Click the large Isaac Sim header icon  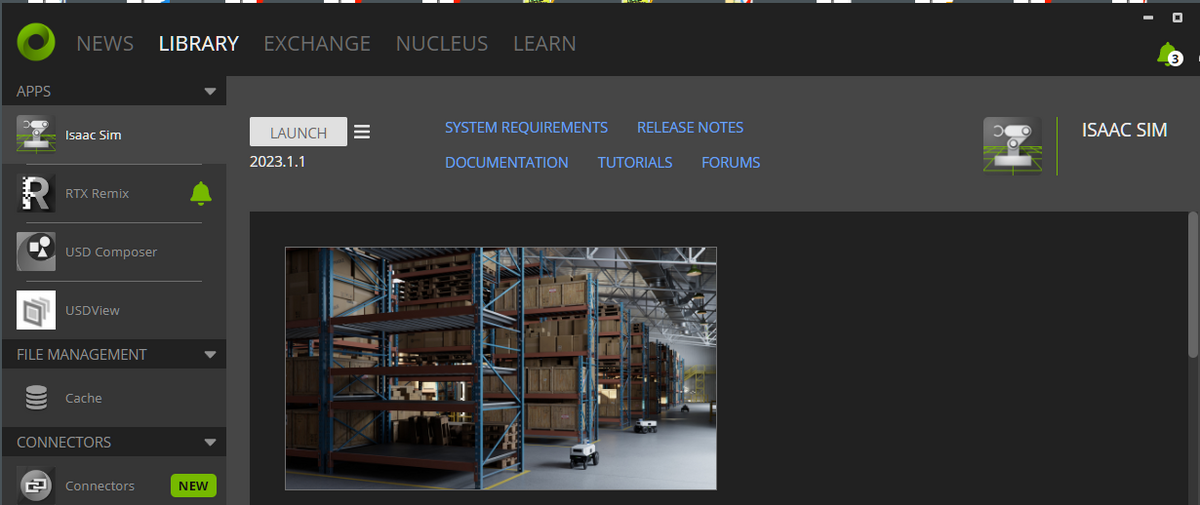click(1012, 146)
